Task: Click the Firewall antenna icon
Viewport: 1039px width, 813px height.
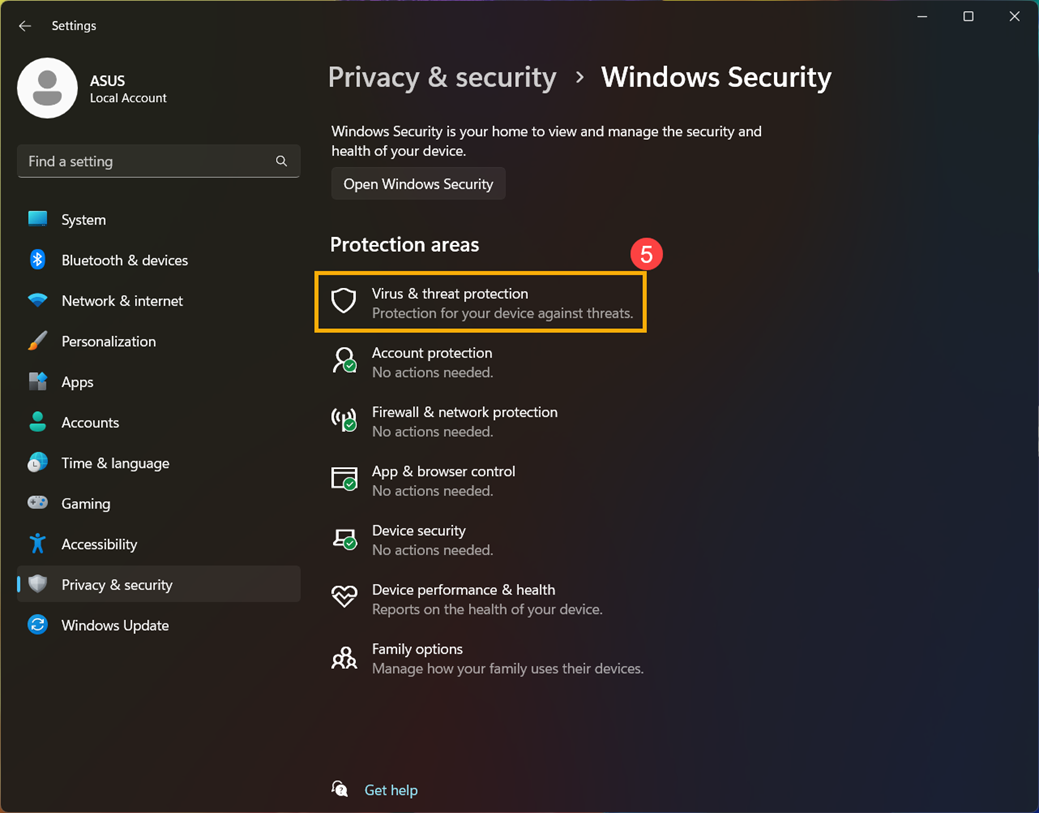Action: (344, 419)
